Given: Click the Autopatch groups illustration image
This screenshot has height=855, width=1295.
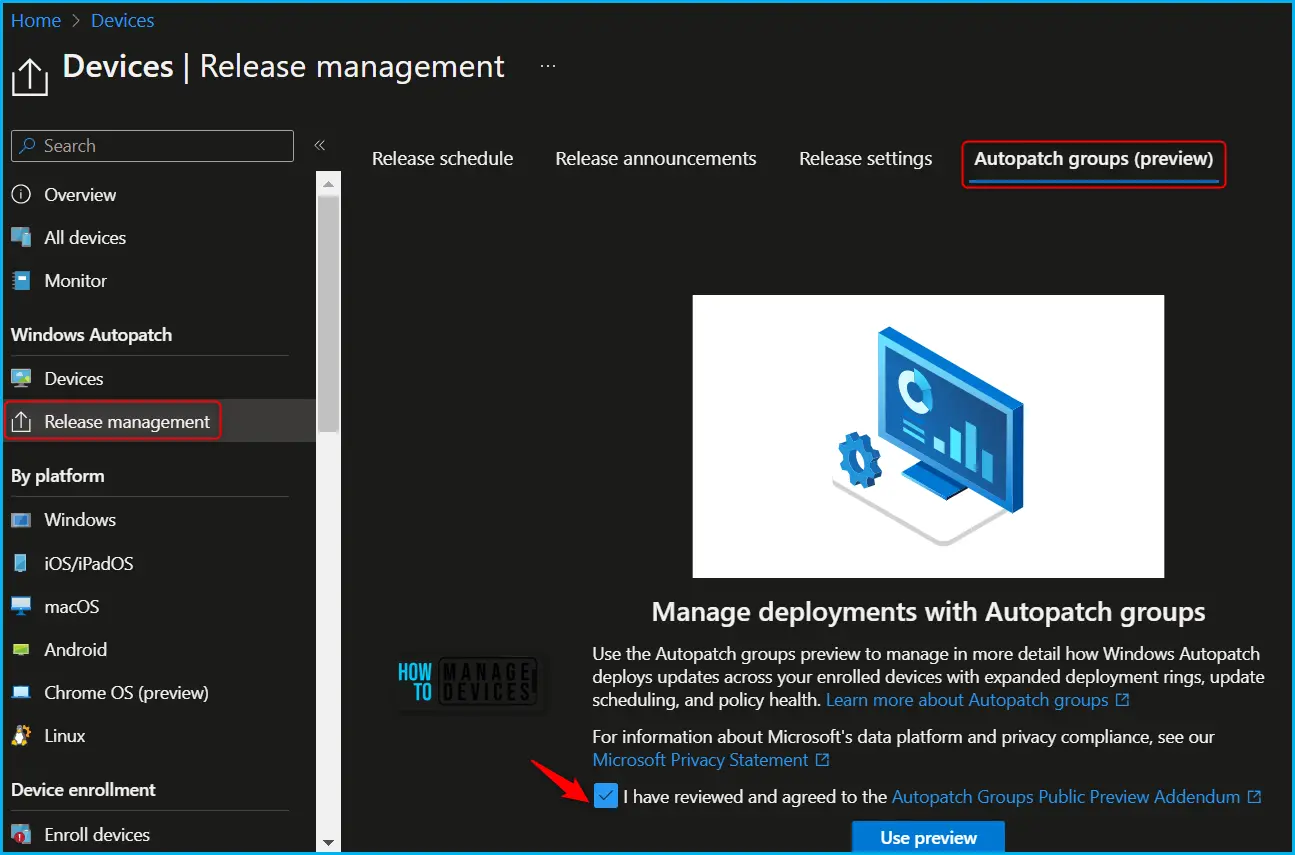Looking at the screenshot, I should coord(928,436).
